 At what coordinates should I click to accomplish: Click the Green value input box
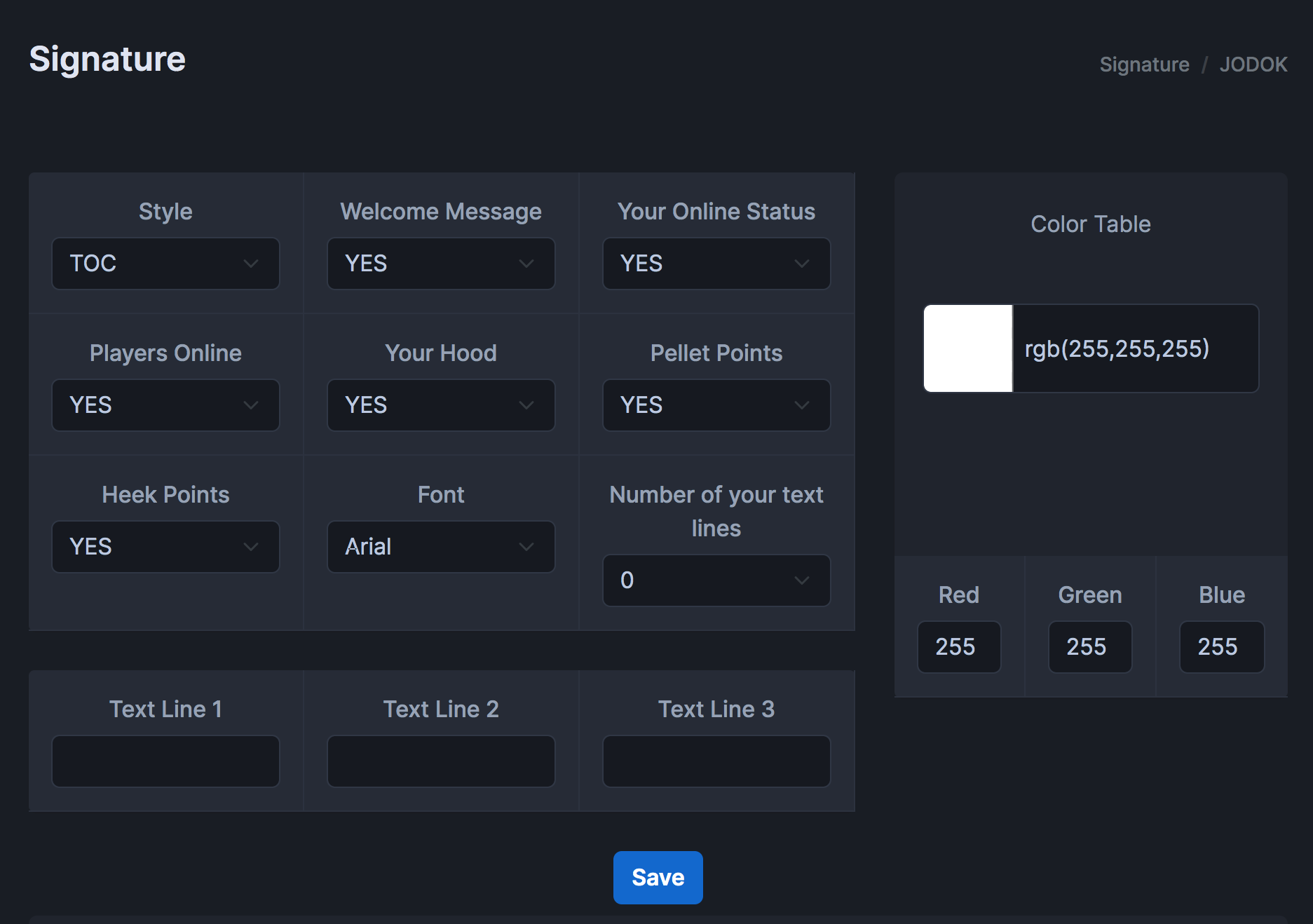[1089, 647]
